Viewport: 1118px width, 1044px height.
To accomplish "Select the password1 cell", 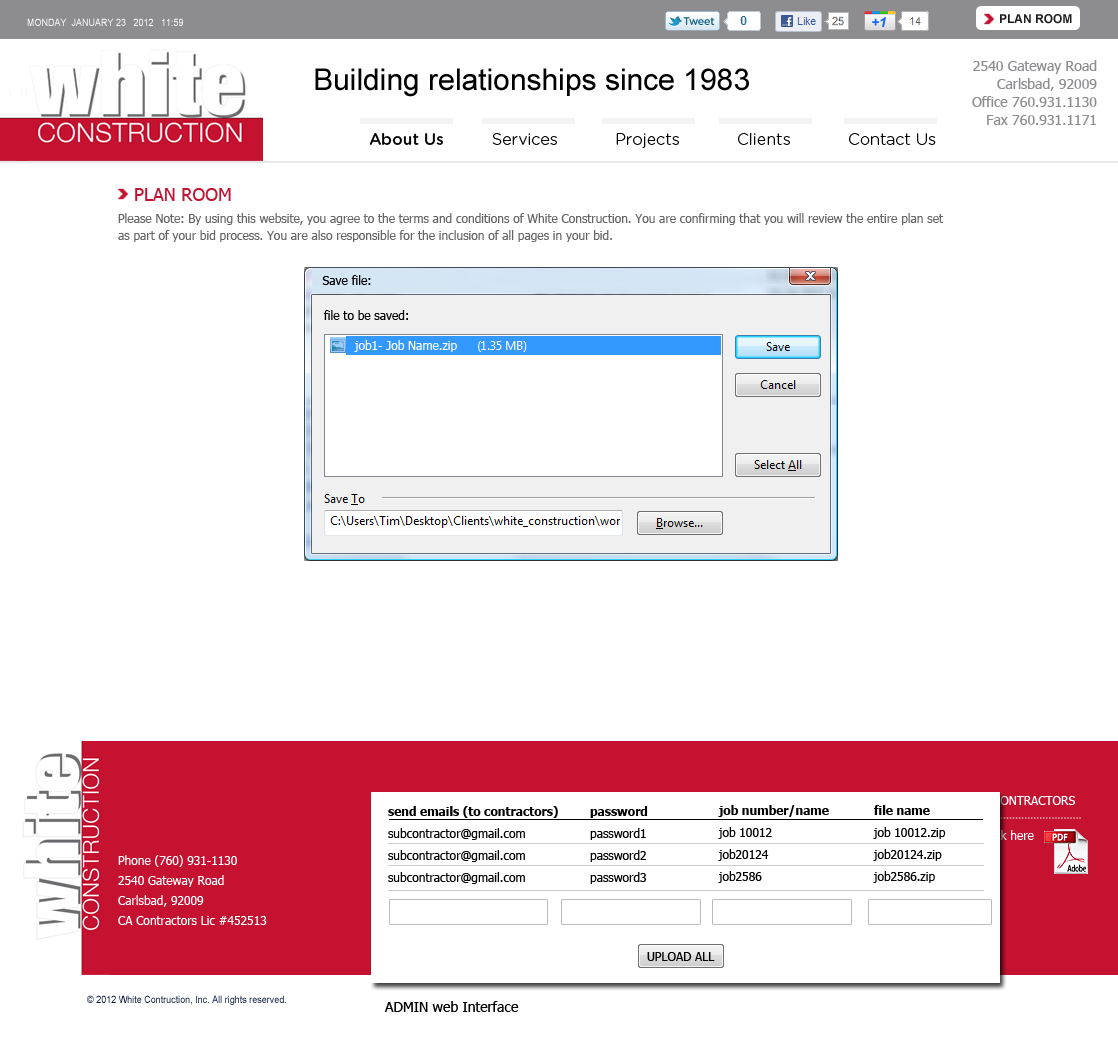I will pyautogui.click(x=617, y=834).
